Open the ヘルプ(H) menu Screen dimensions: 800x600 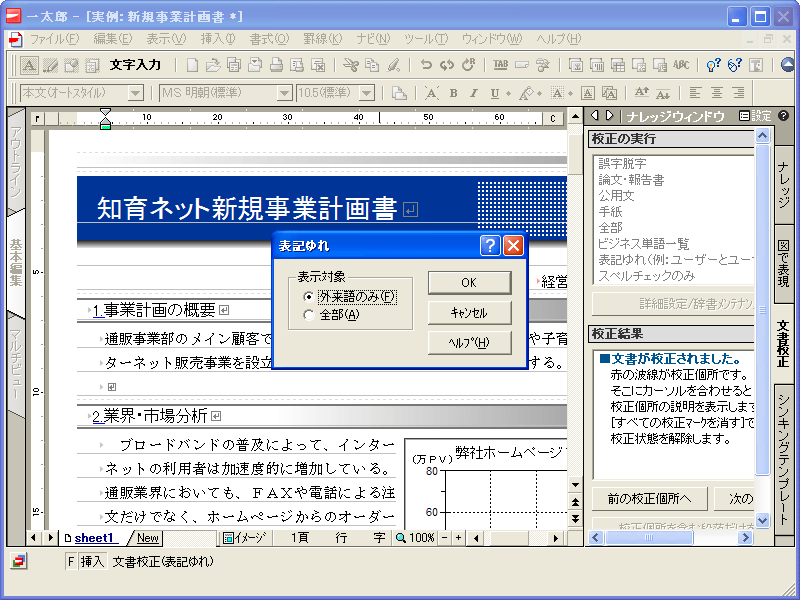[559, 39]
